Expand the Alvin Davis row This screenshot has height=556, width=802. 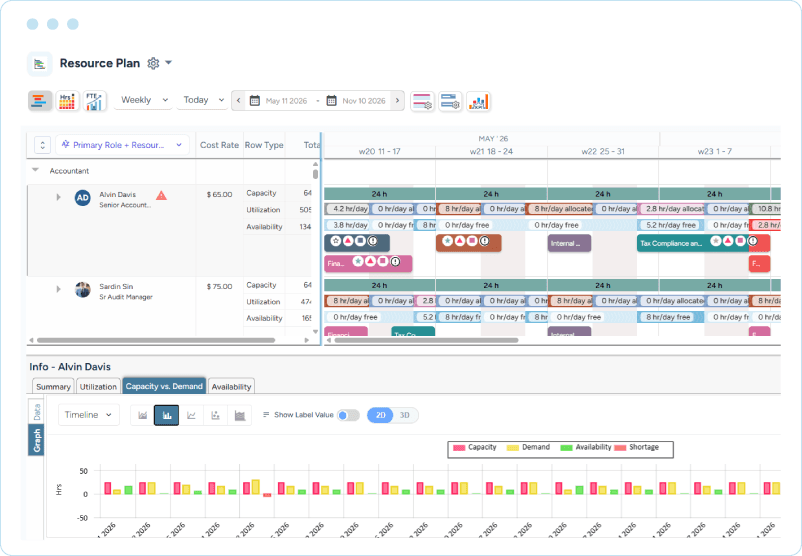tap(58, 197)
